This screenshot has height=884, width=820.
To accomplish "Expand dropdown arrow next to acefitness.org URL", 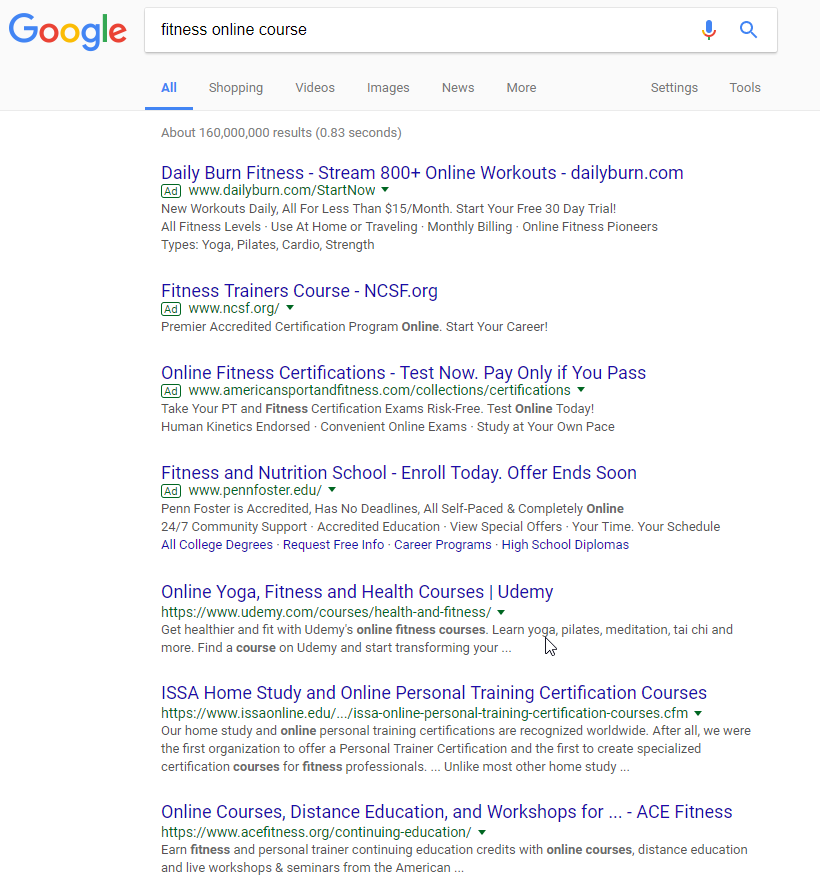I will tap(482, 832).
